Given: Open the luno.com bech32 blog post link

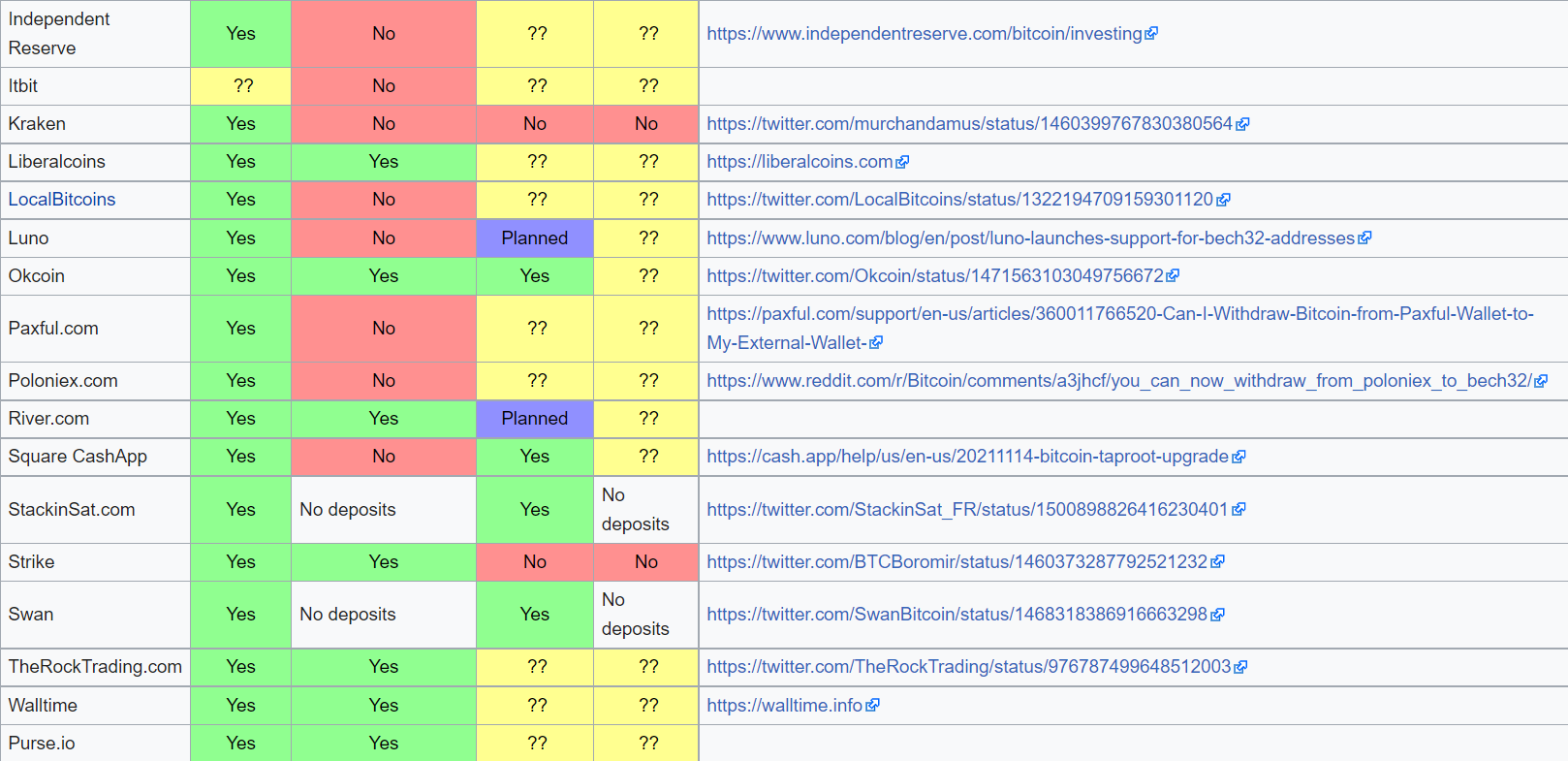Looking at the screenshot, I should tap(1030, 238).
